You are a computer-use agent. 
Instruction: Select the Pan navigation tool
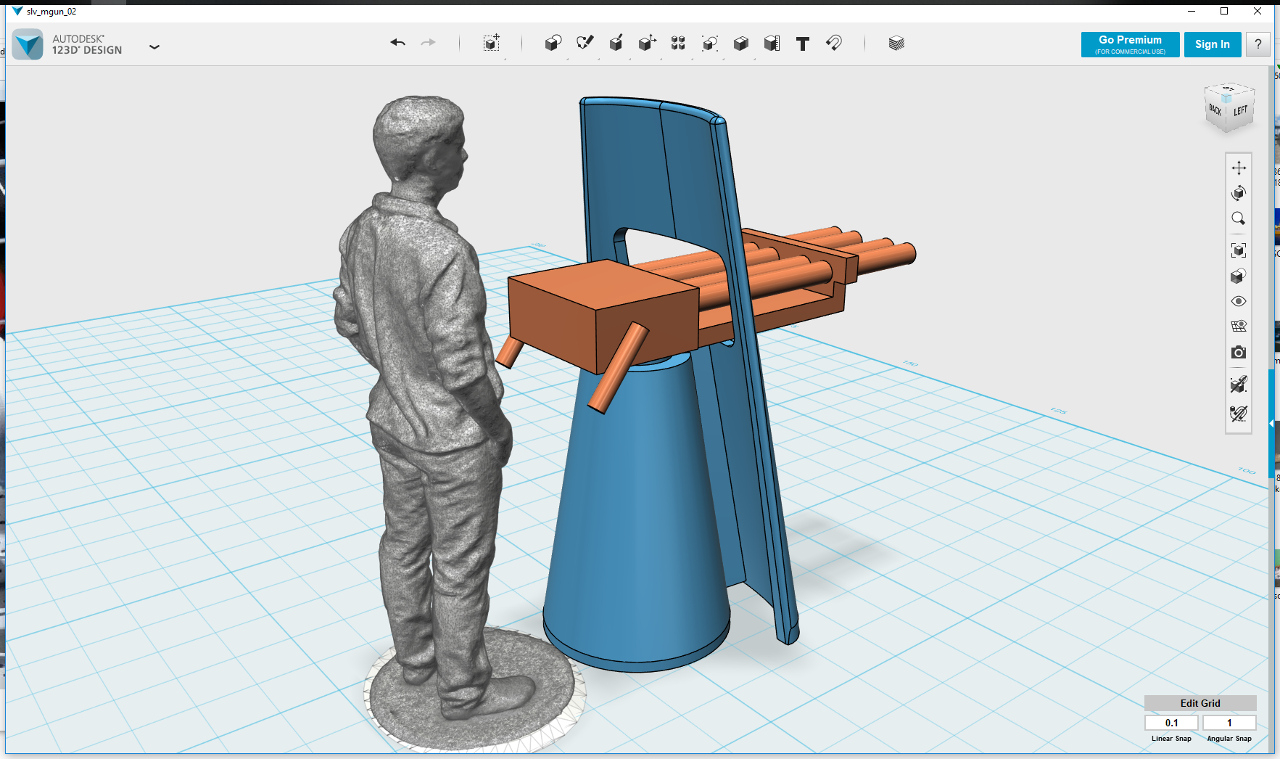click(1239, 167)
